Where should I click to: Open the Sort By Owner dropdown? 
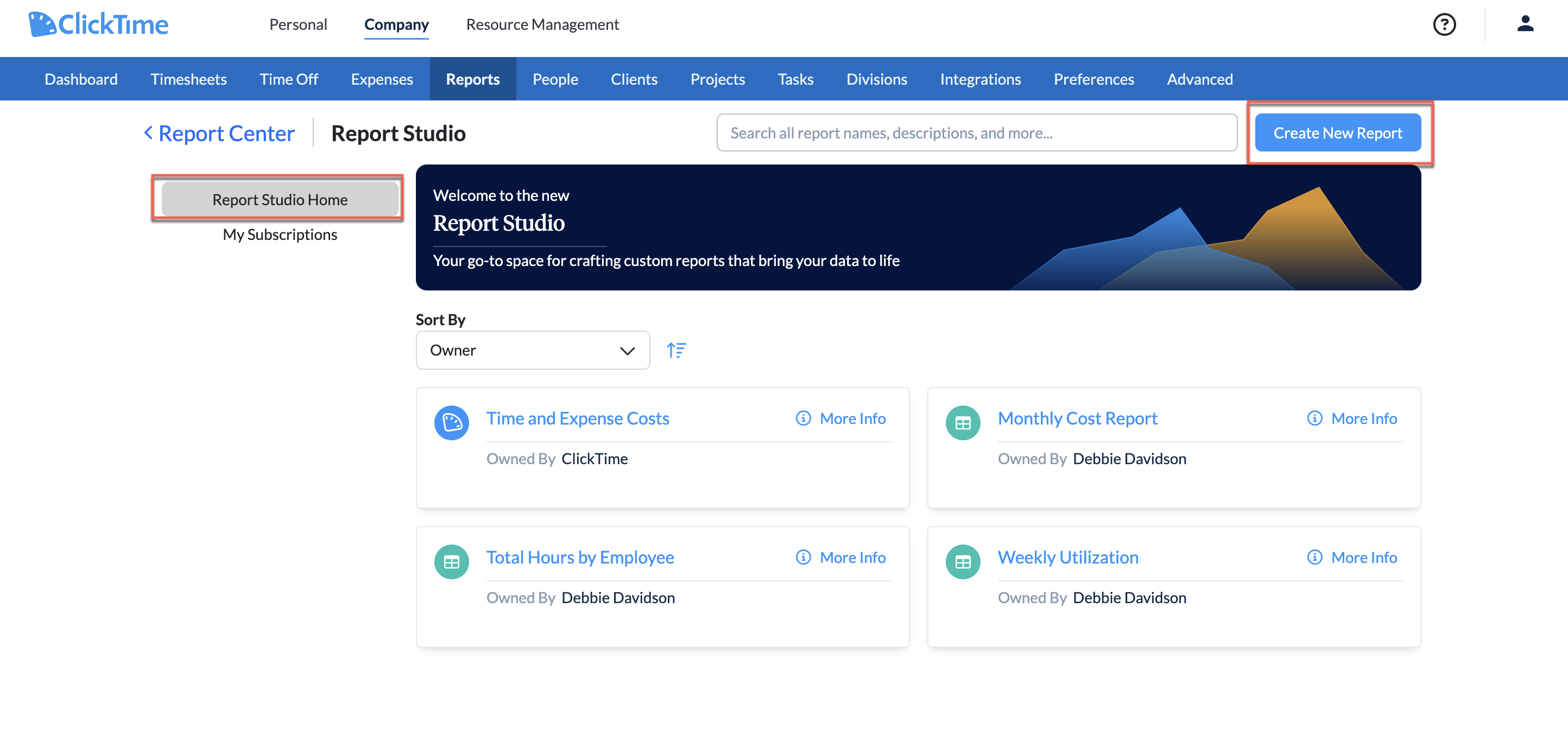pos(533,350)
